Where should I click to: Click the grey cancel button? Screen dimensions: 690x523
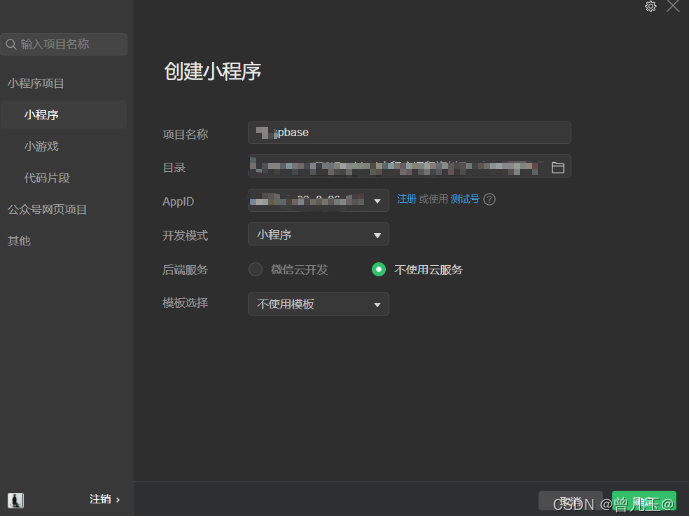click(x=570, y=501)
